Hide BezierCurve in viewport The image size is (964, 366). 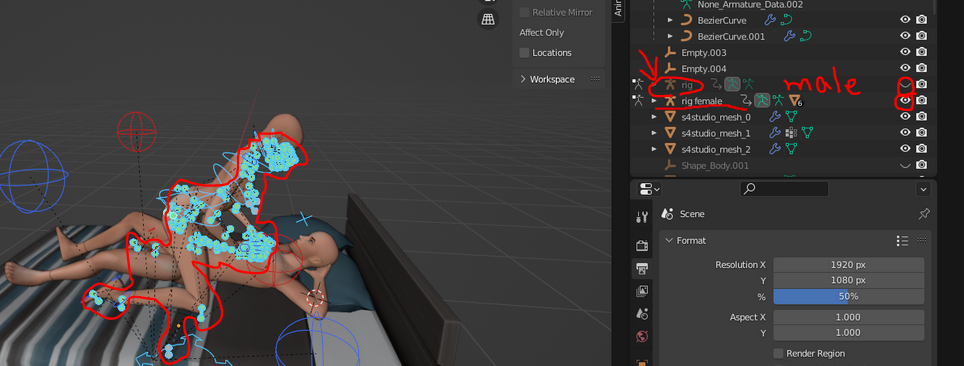(905, 20)
